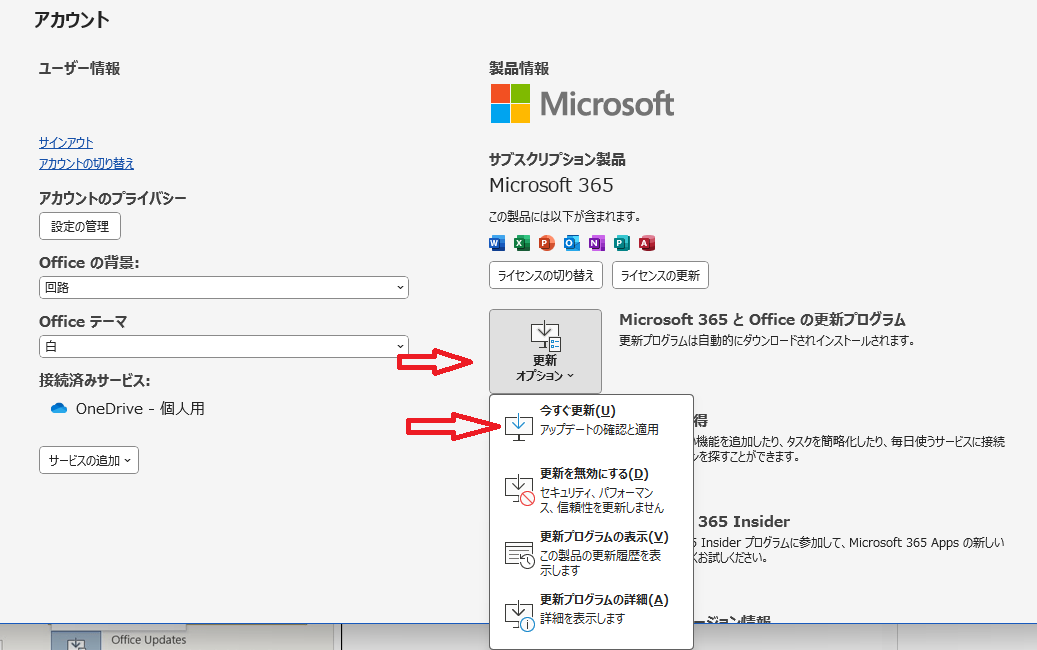Click the OneNote app icon
Image resolution: width=1037 pixels, height=650 pixels.
coord(597,243)
